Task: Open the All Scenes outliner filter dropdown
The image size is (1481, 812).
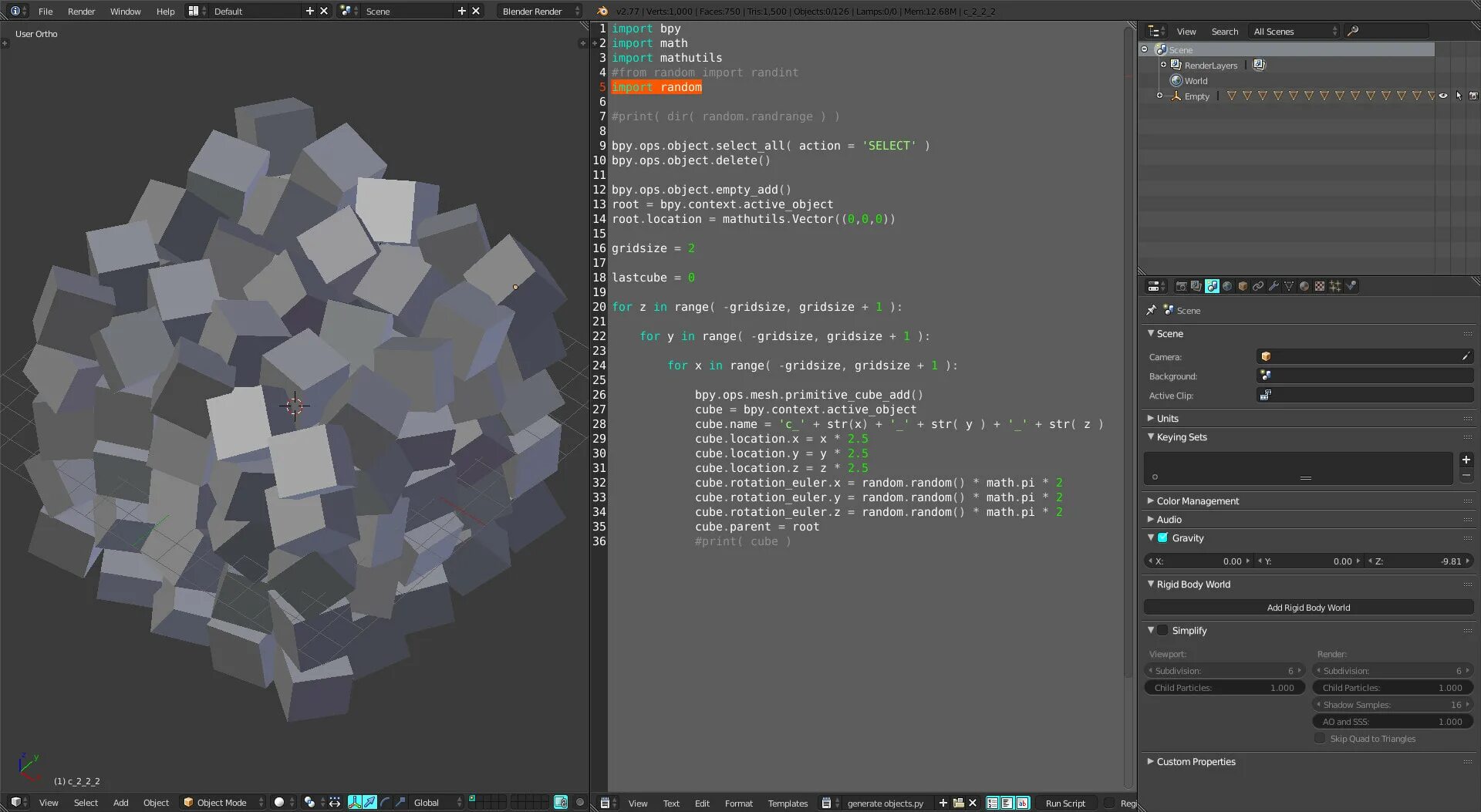Action: 1293,31
